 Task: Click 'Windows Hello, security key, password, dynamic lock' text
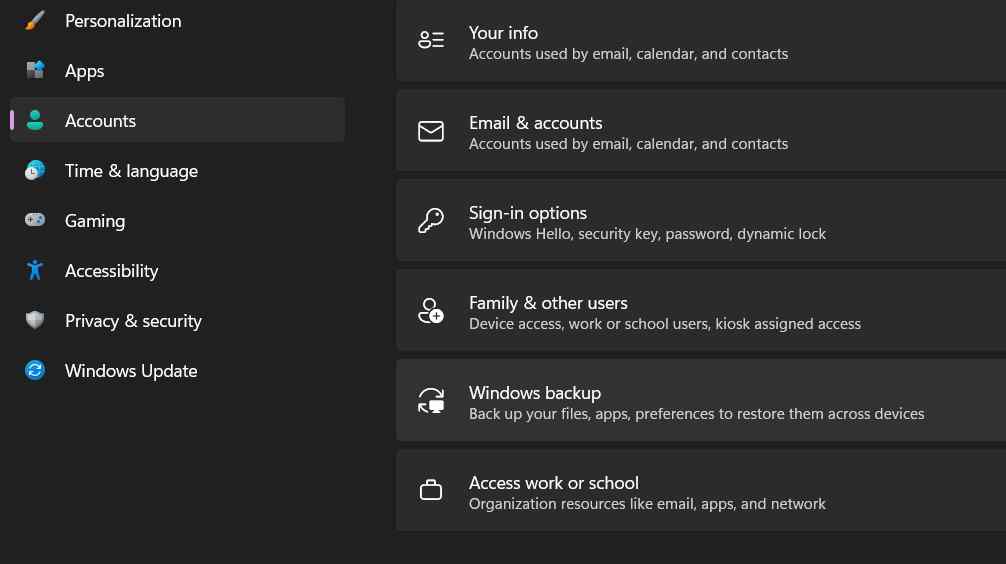click(x=647, y=234)
